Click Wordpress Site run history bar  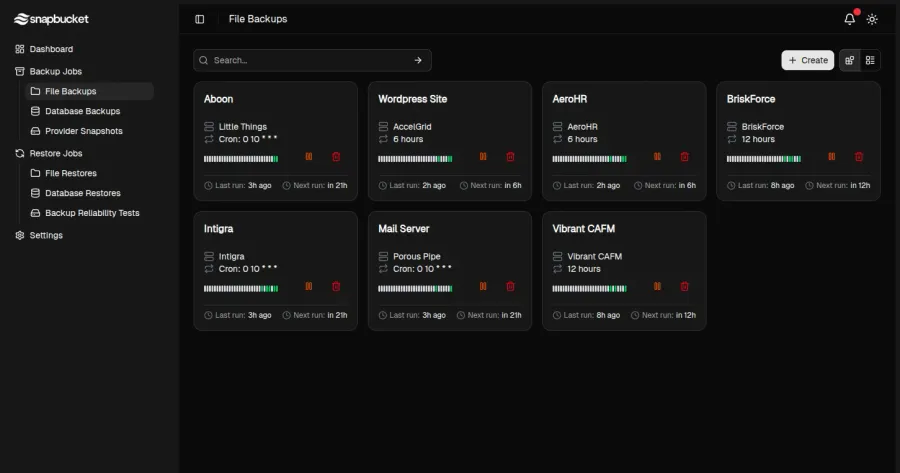click(x=415, y=159)
